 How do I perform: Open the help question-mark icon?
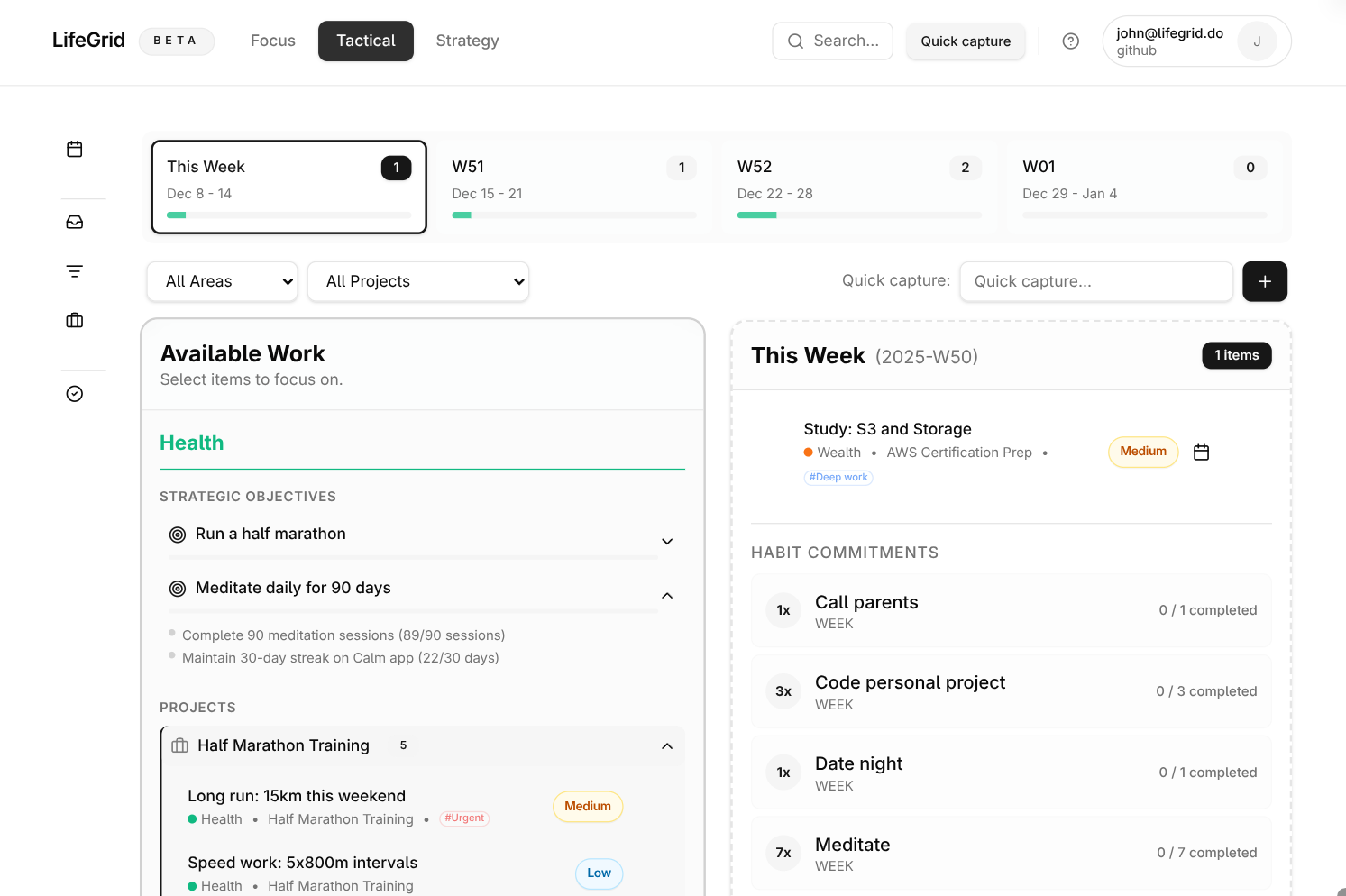click(x=1070, y=41)
